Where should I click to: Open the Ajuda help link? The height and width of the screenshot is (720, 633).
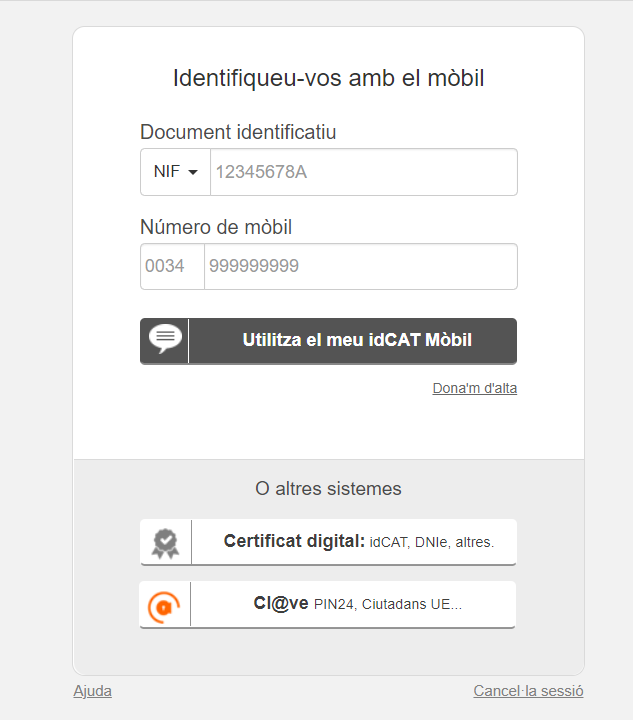click(93, 691)
